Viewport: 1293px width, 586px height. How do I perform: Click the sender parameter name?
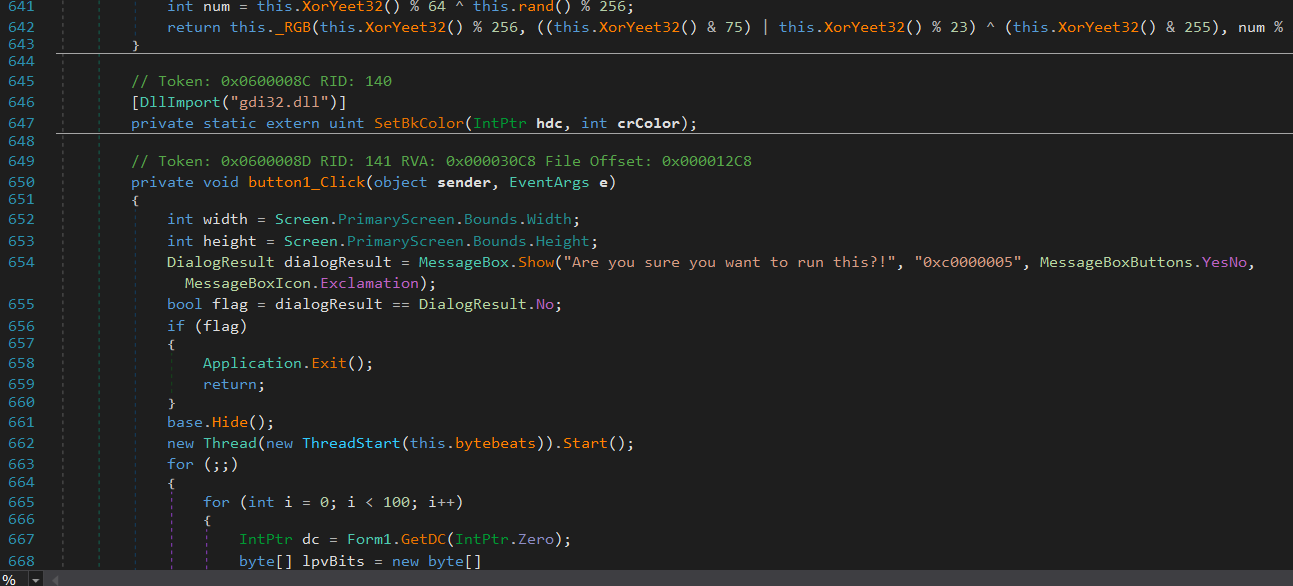pyautogui.click(x=463, y=182)
